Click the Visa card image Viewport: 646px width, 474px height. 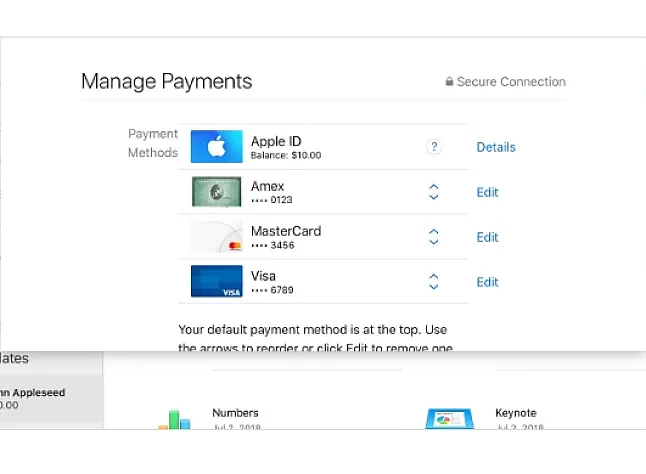coord(217,281)
